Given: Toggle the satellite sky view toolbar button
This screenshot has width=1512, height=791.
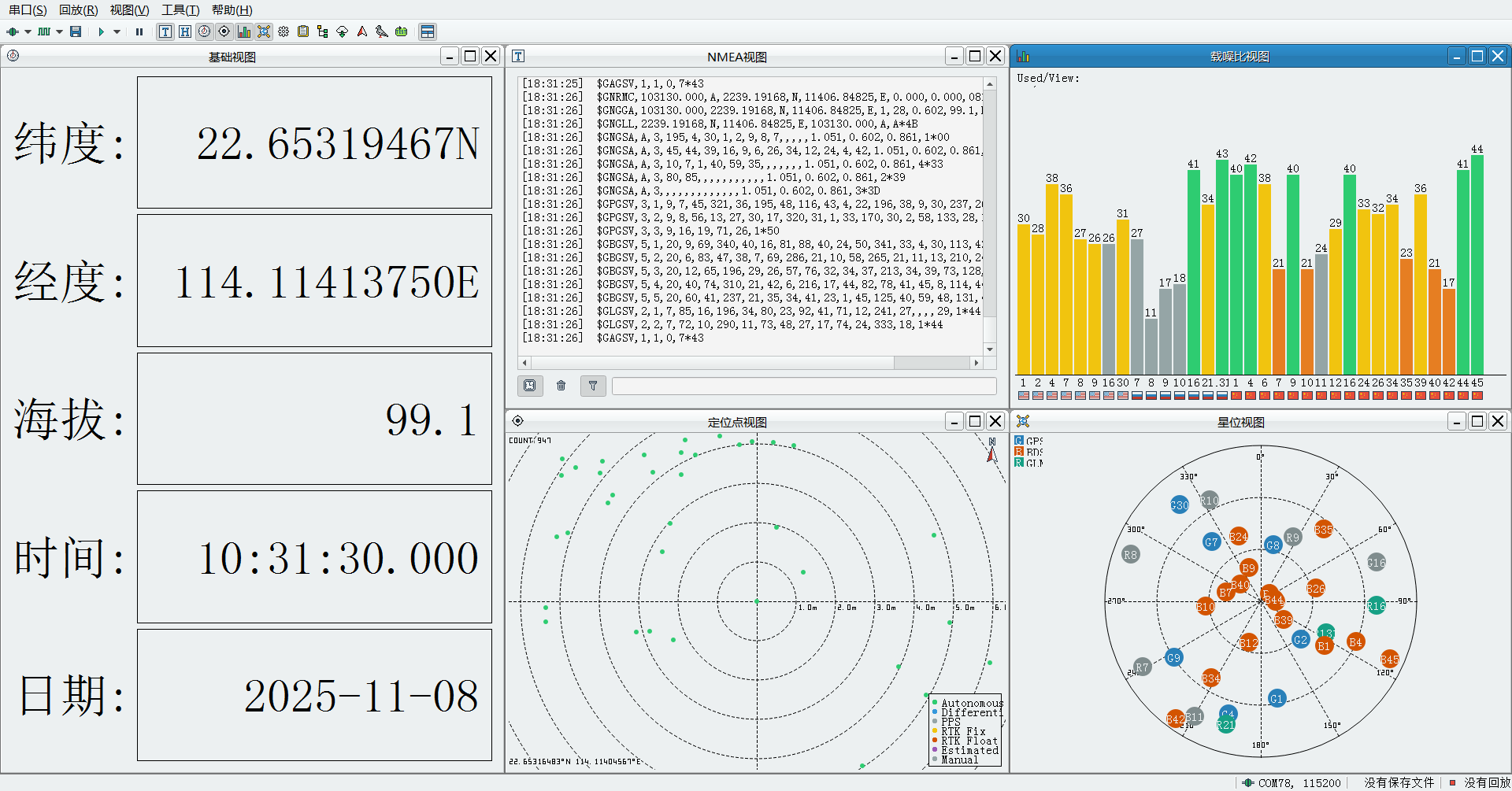Looking at the screenshot, I should click(x=263, y=31).
